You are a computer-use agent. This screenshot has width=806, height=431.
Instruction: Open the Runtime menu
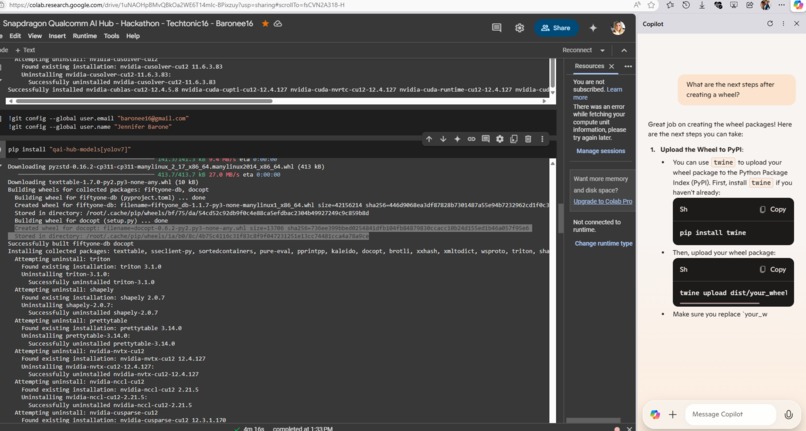click(85, 36)
